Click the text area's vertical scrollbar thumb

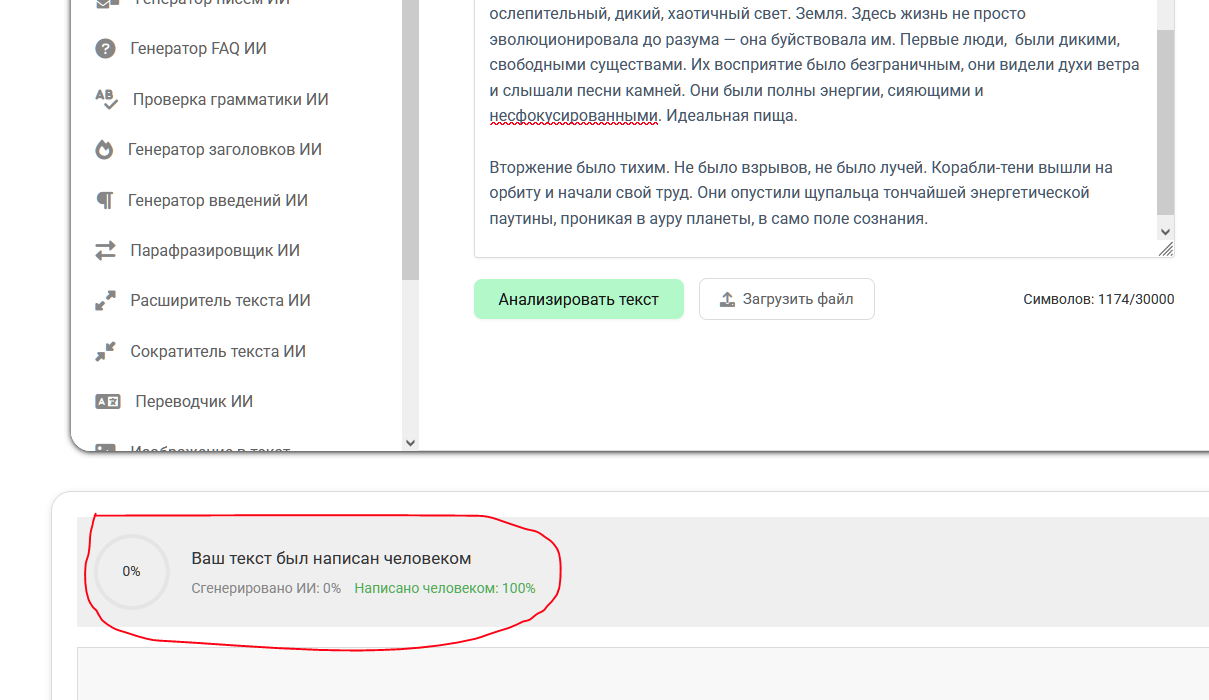tap(1165, 120)
